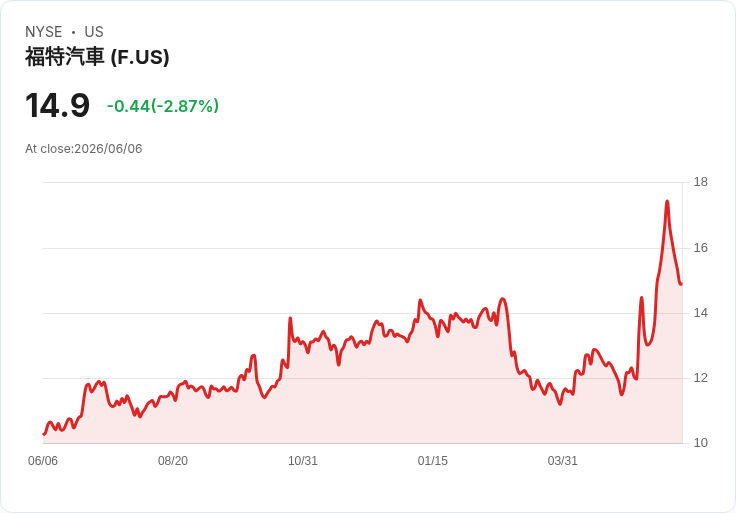Click the -0.44(-2.87%) change figure
This screenshot has height=513, width=736.
click(x=163, y=106)
